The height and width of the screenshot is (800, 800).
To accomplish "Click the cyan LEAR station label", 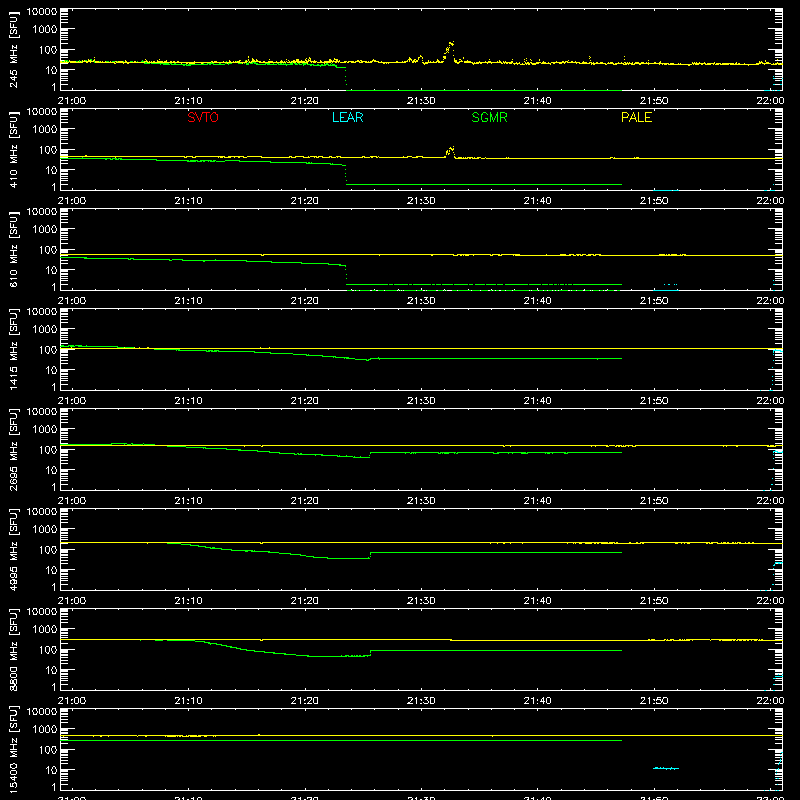I will [x=347, y=117].
